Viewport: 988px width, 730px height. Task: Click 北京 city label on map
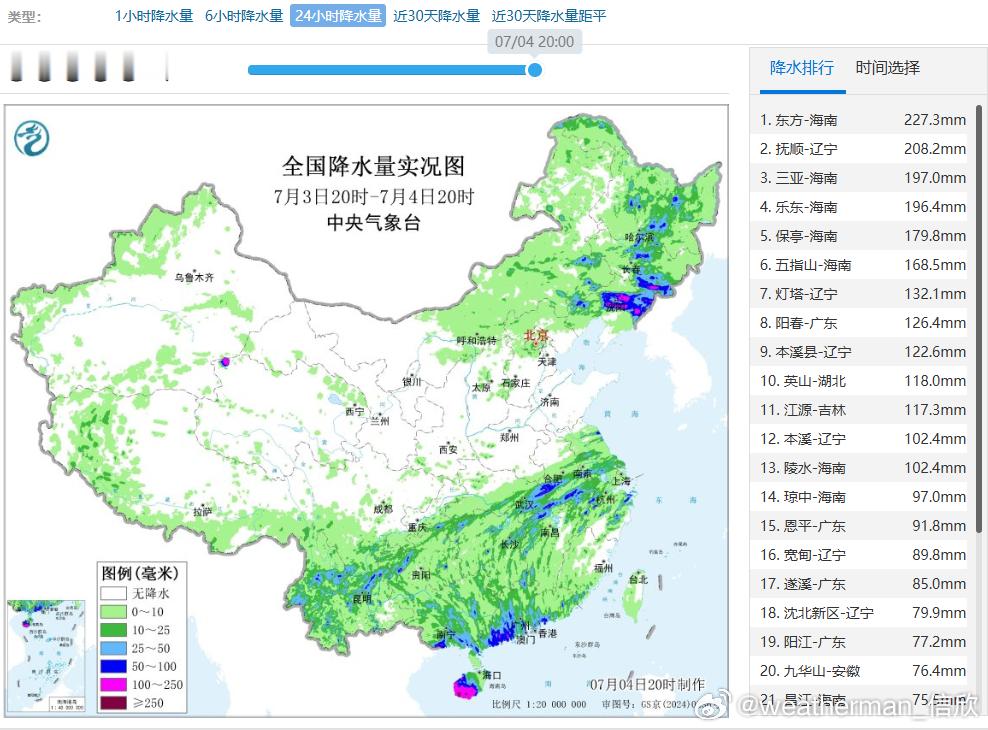click(536, 336)
